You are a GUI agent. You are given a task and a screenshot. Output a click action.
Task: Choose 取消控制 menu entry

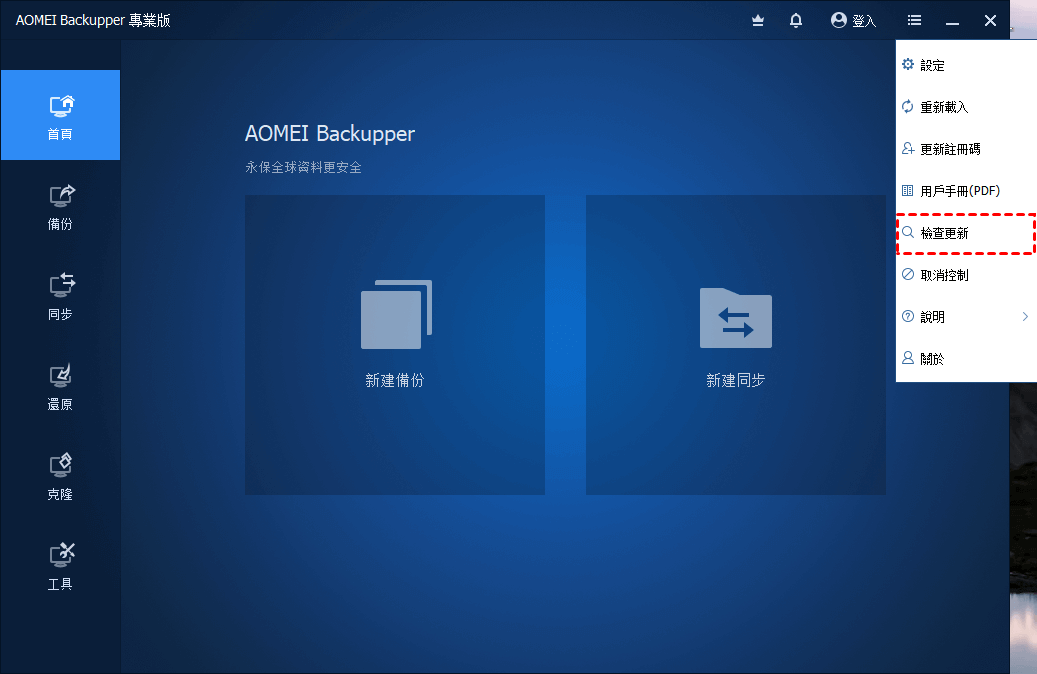coord(966,275)
